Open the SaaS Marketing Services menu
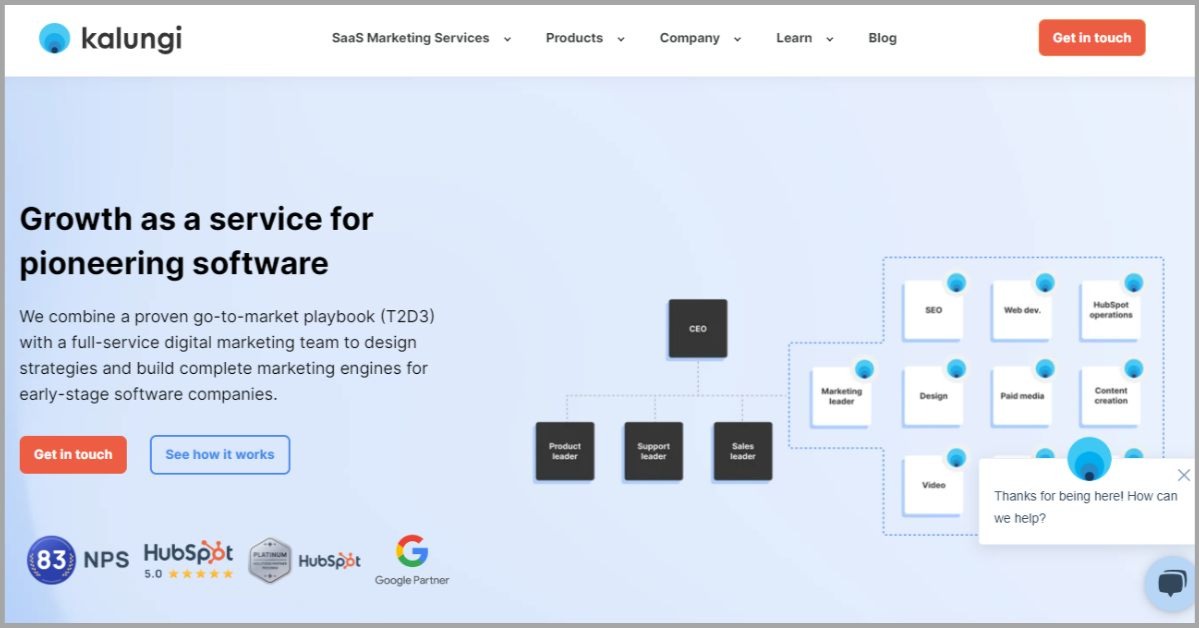1199x628 pixels. 411,38
